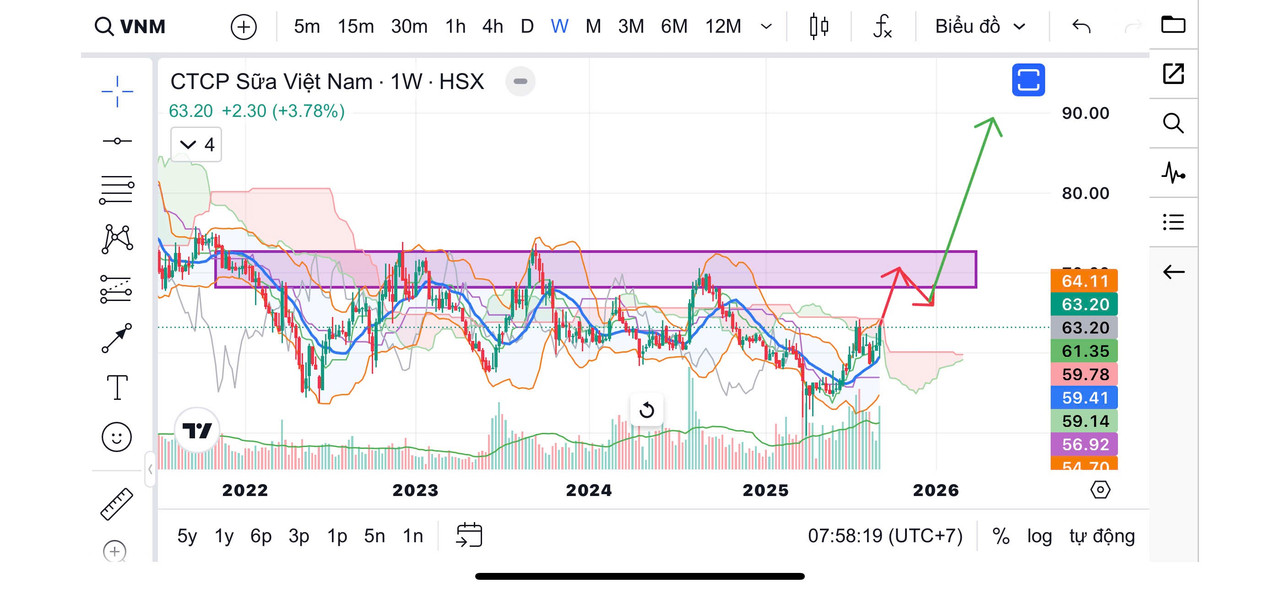The height and width of the screenshot is (591, 1280).
Task: Open the forecast position tool
Action: point(117,289)
